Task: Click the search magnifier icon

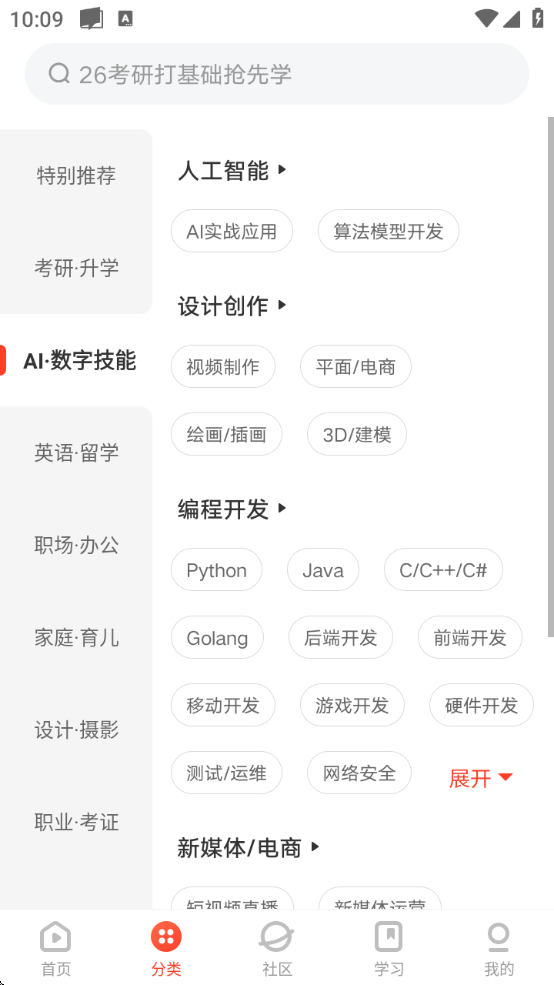Action: point(59,73)
